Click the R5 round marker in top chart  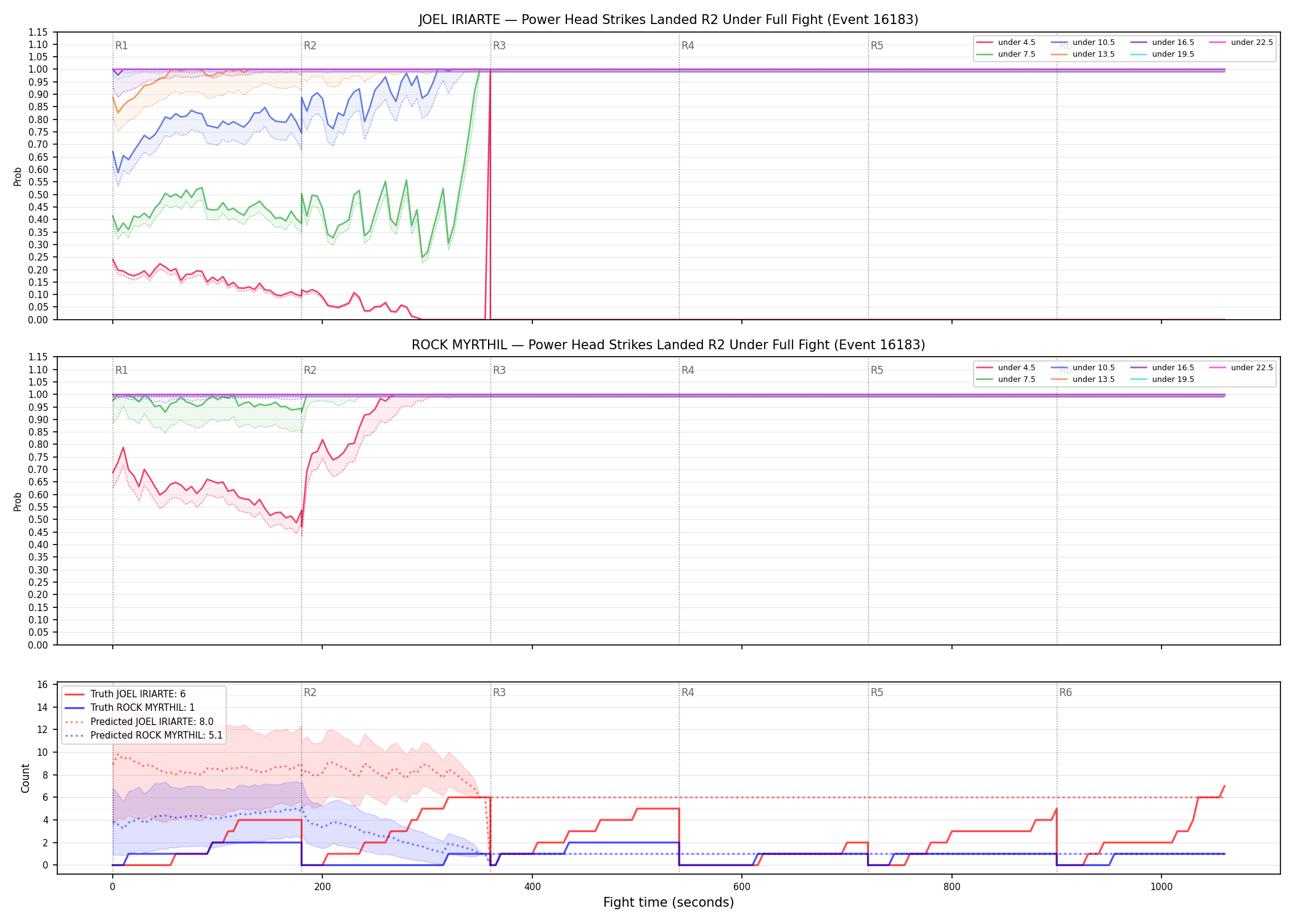(x=877, y=46)
